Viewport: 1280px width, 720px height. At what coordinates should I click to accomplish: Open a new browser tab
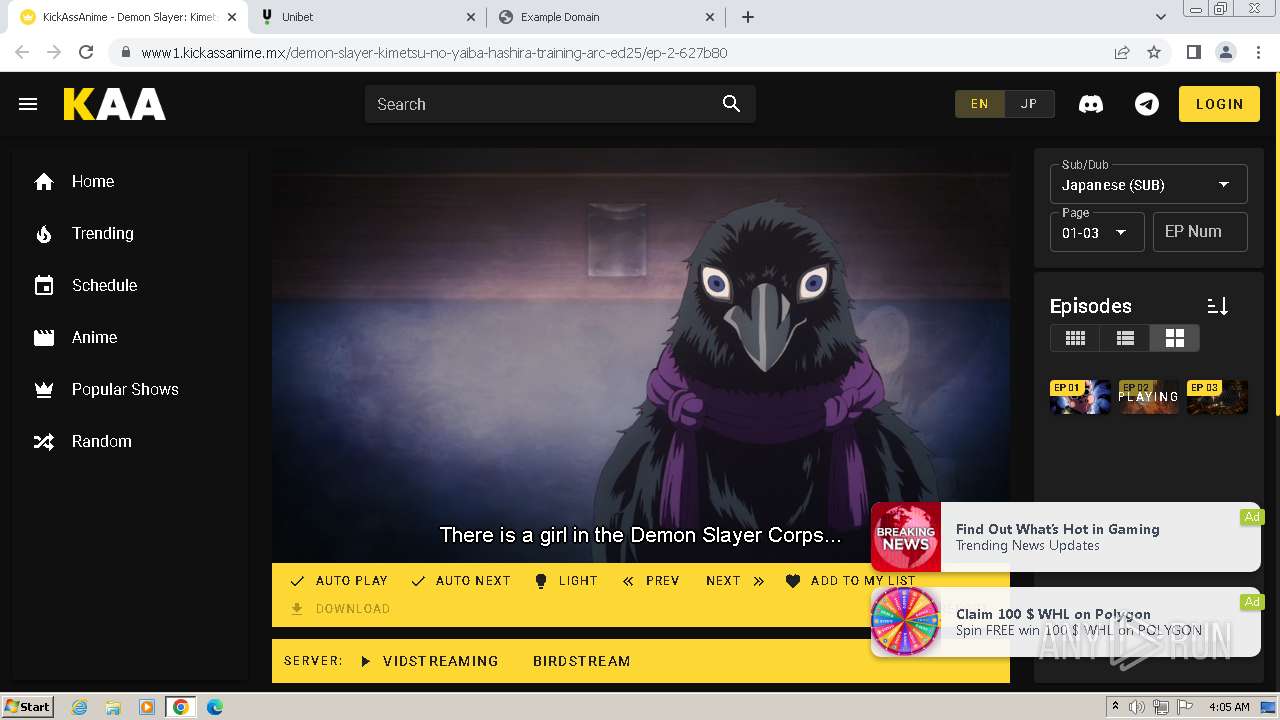[x=748, y=17]
